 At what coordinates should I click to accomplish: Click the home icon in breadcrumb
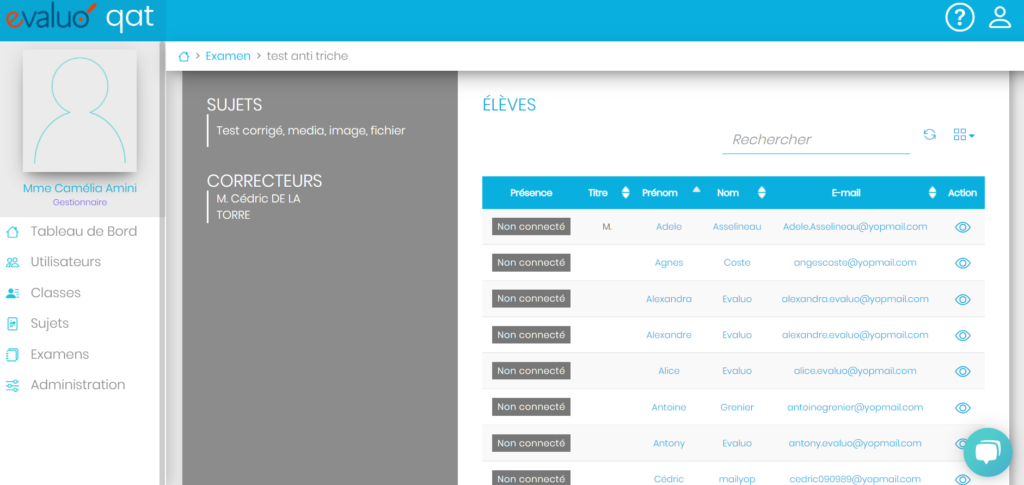(183, 56)
